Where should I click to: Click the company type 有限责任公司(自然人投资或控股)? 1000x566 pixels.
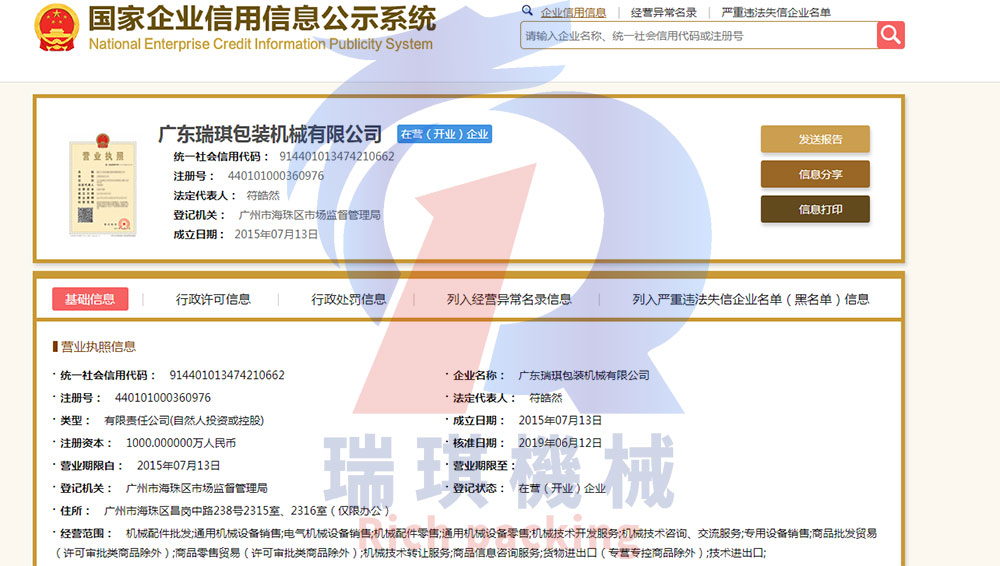pos(184,421)
